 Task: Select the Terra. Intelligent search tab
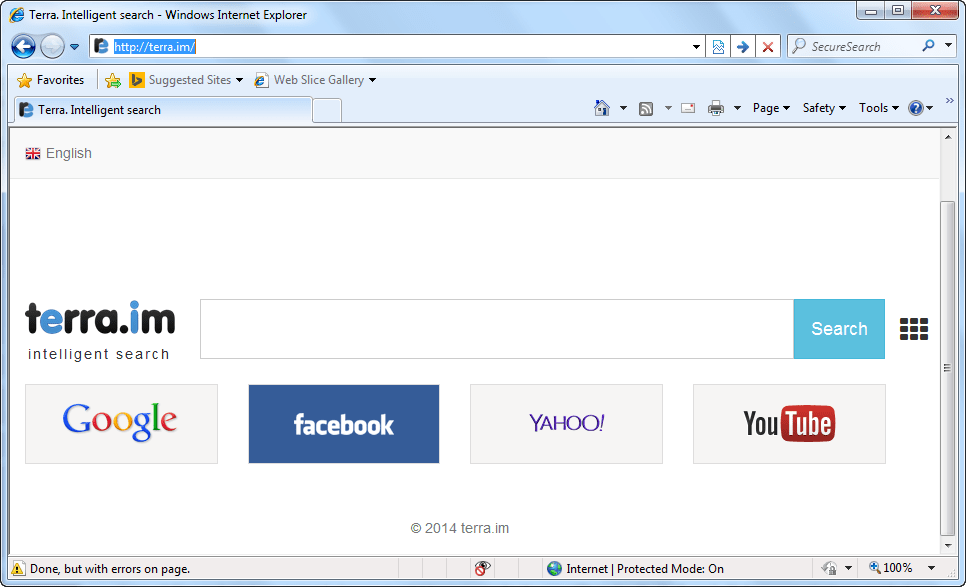pyautogui.click(x=163, y=110)
